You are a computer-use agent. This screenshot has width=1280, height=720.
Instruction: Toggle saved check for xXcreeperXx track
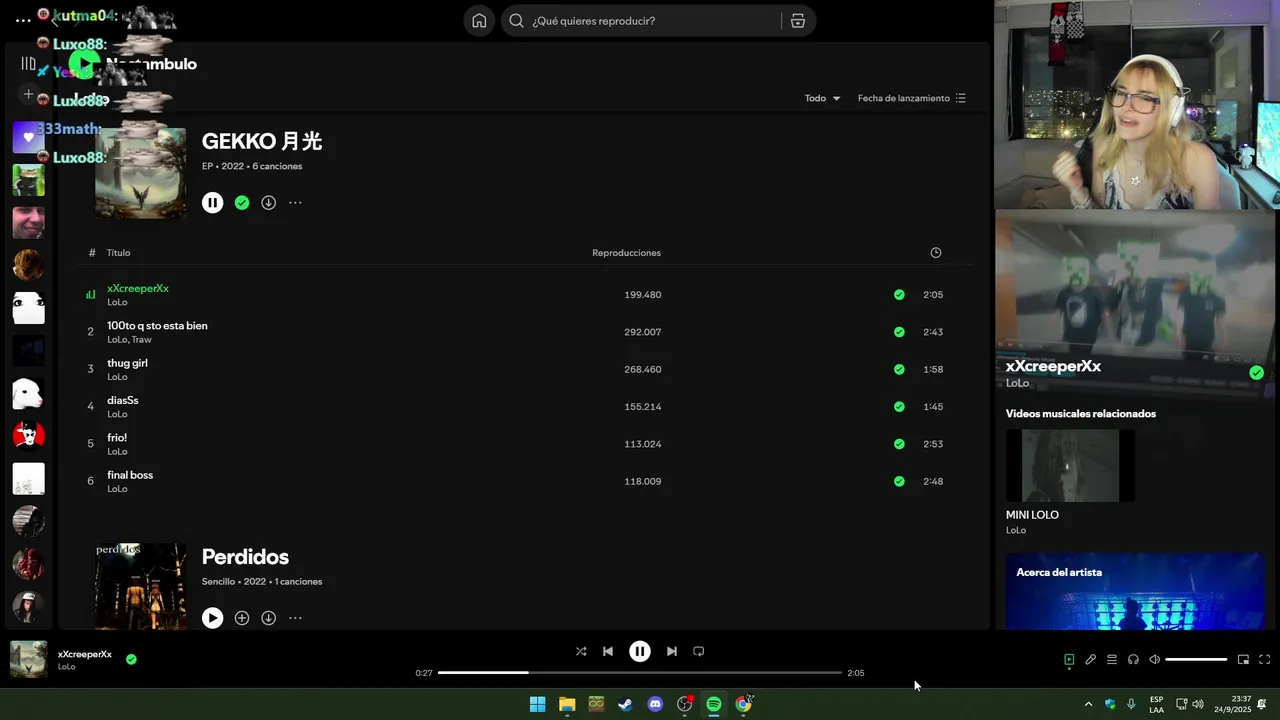[x=899, y=295]
